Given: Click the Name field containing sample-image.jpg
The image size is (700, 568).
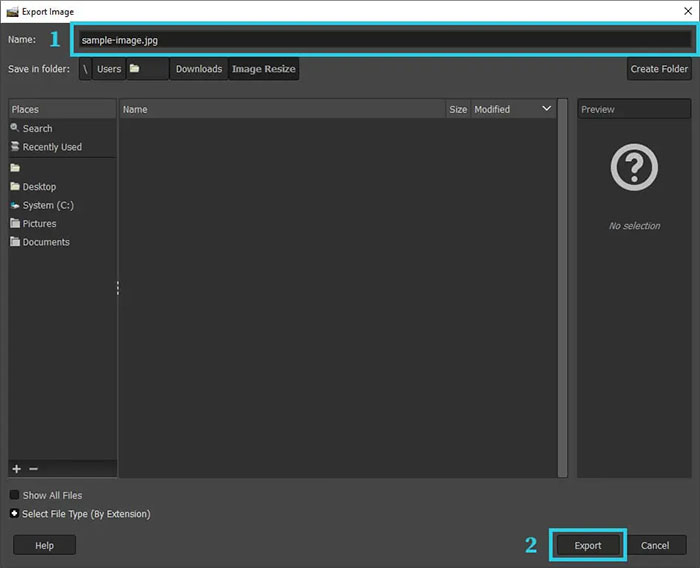Looking at the screenshot, I should [383, 40].
